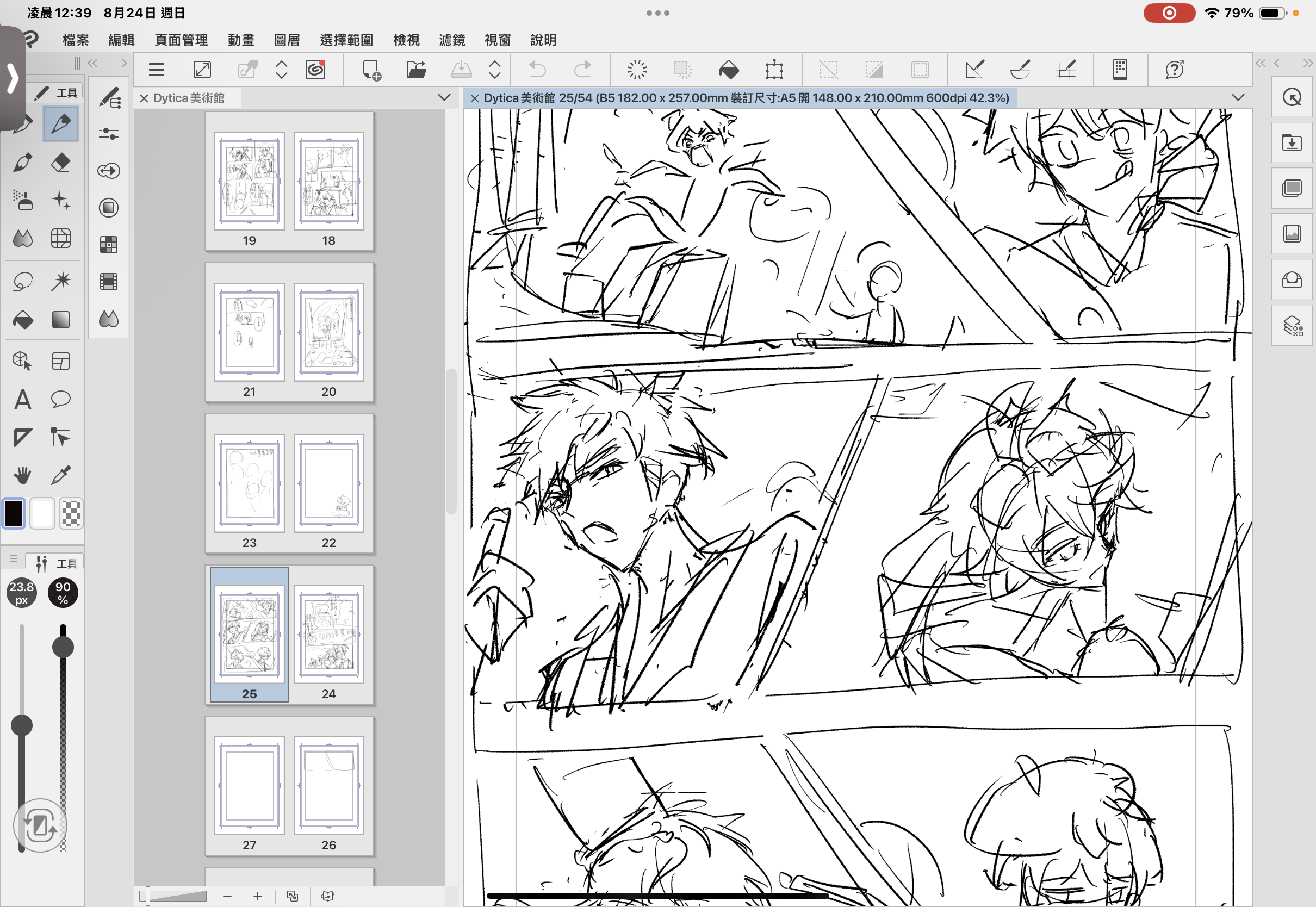Select the Eyedropper tool
This screenshot has width=1316, height=907.
[x=61, y=475]
